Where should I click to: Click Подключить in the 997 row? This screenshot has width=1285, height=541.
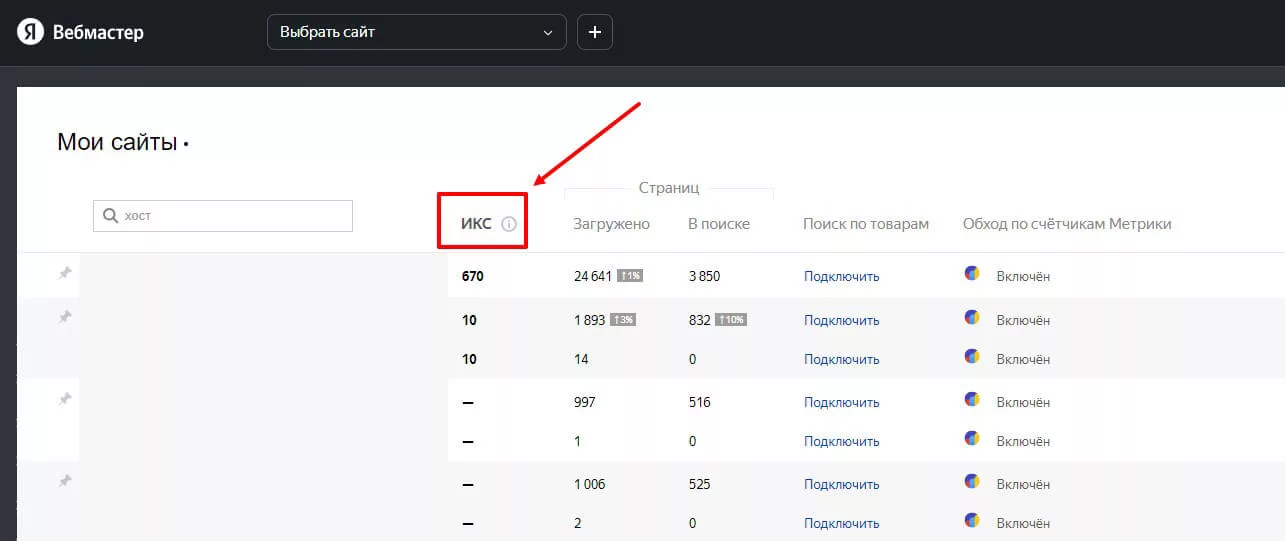(x=842, y=402)
